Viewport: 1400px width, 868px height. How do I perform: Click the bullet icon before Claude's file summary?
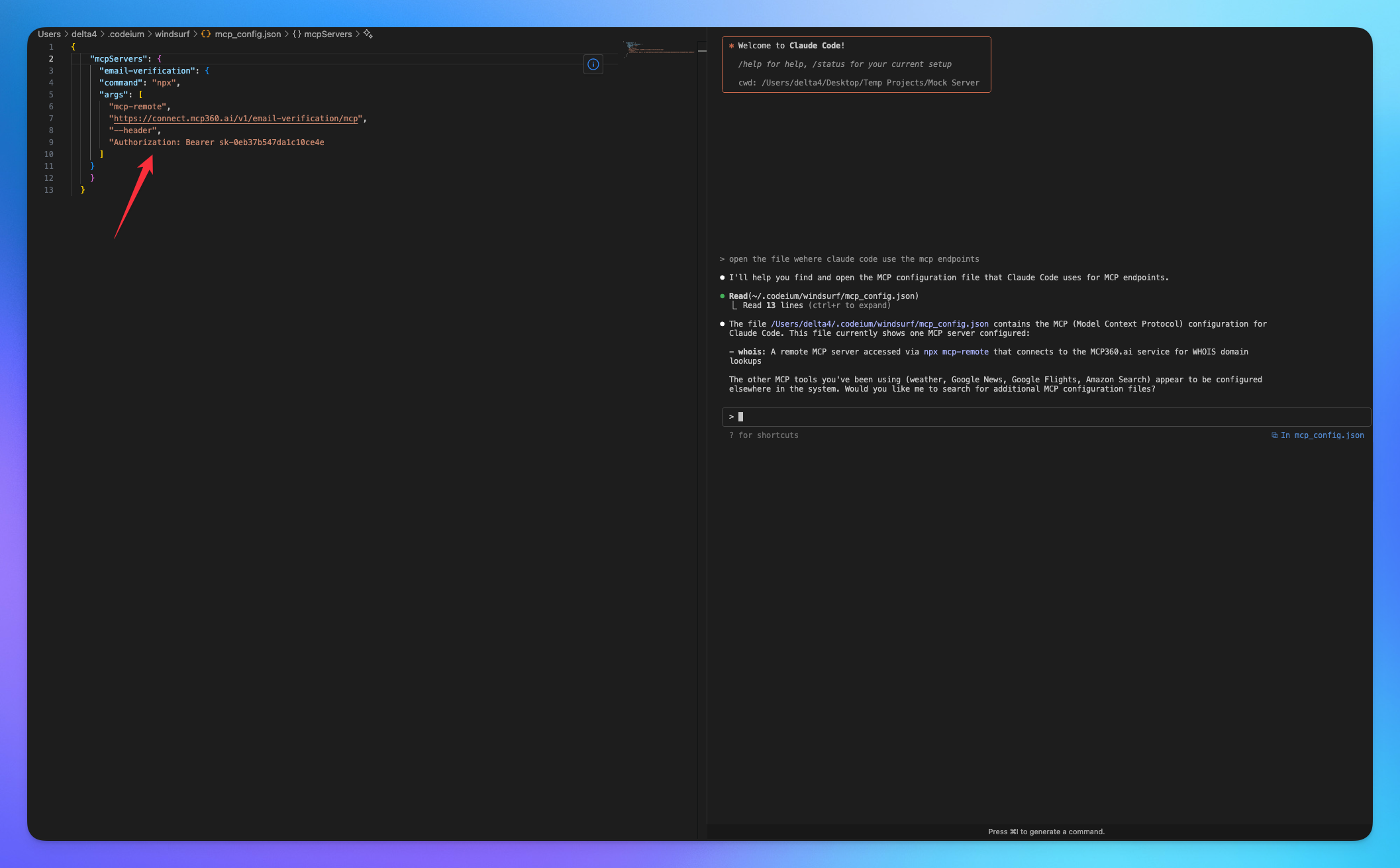(723, 324)
